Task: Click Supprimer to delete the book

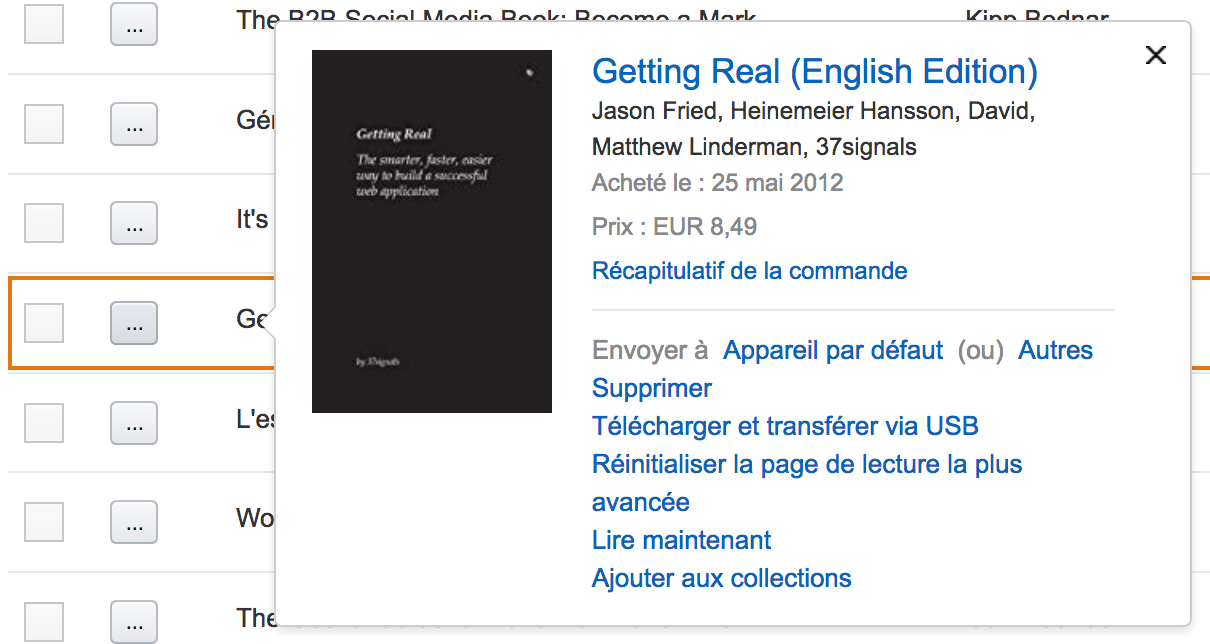Action: [x=652, y=388]
